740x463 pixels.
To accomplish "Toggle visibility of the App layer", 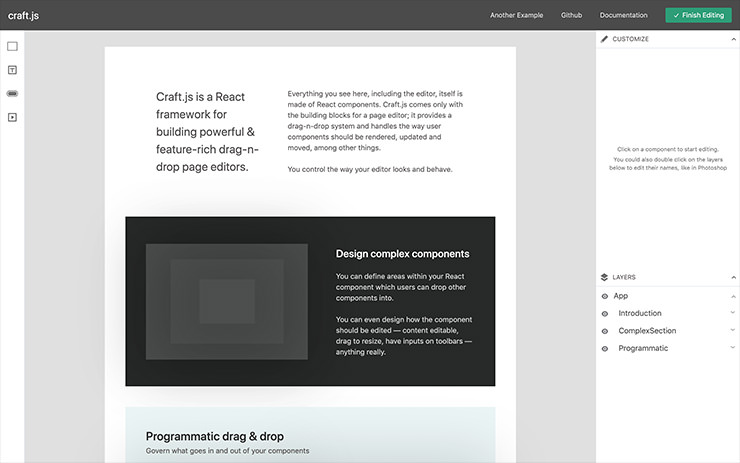I will pyautogui.click(x=605, y=296).
